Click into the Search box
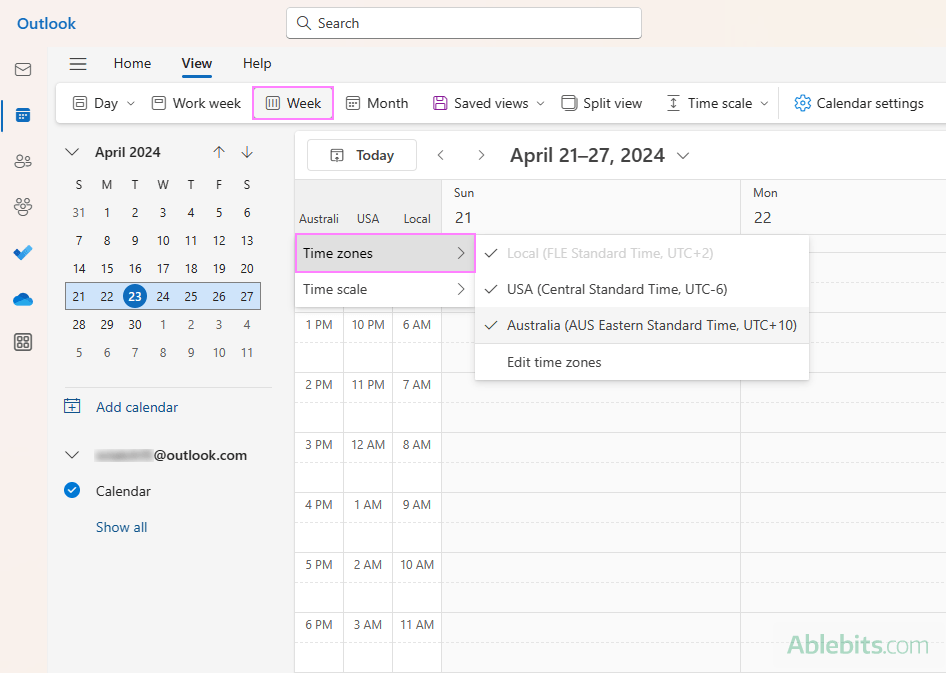This screenshot has width=946, height=673. (464, 23)
